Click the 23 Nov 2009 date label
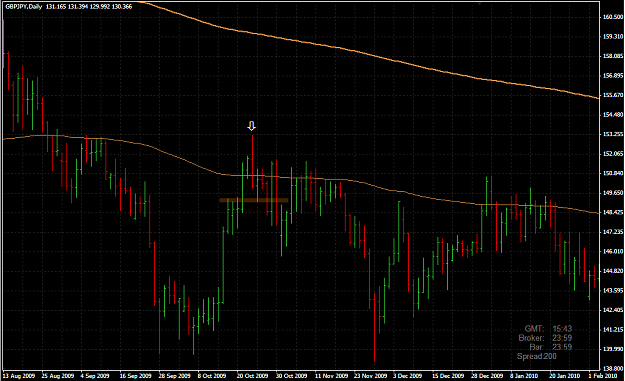 (370, 376)
